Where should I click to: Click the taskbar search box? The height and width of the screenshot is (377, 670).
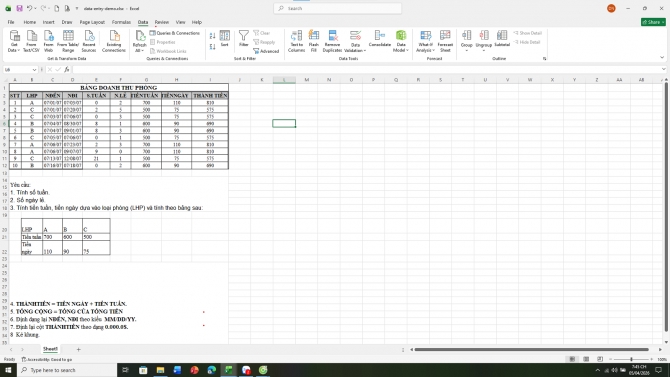pos(67,370)
